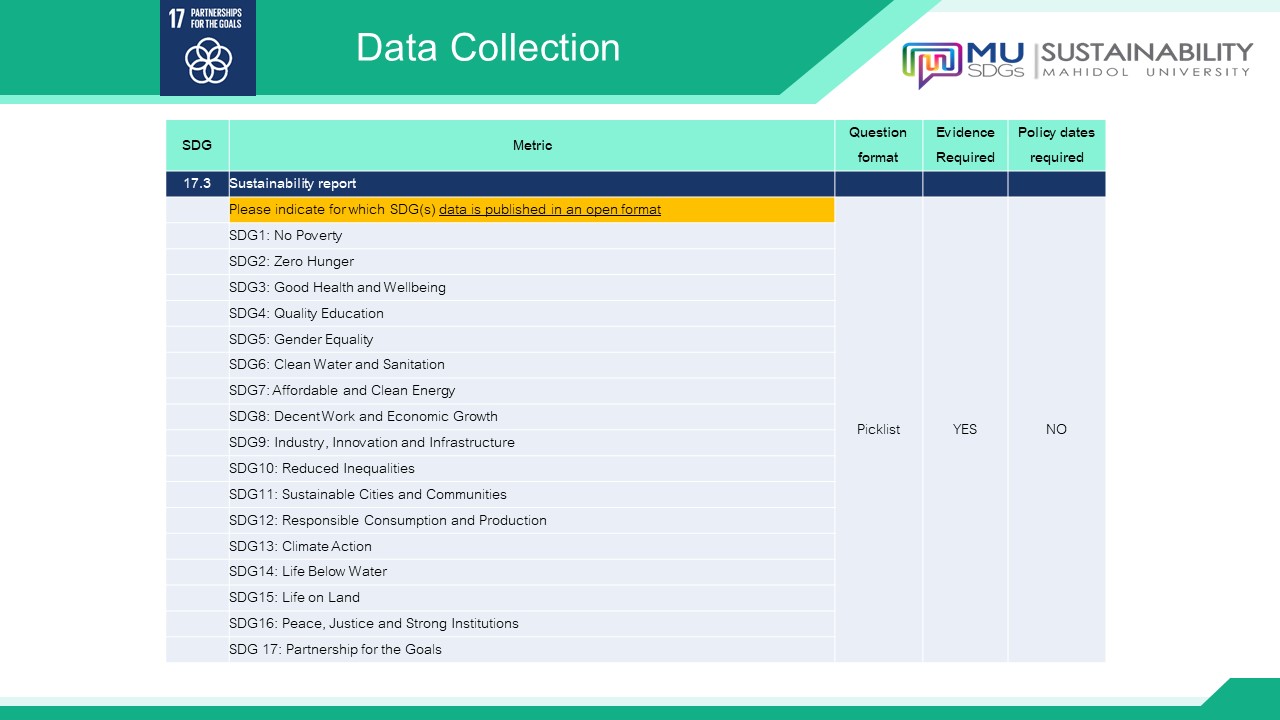Click the SDG 17 Partnerships icon
The height and width of the screenshot is (720, 1280).
(208, 48)
